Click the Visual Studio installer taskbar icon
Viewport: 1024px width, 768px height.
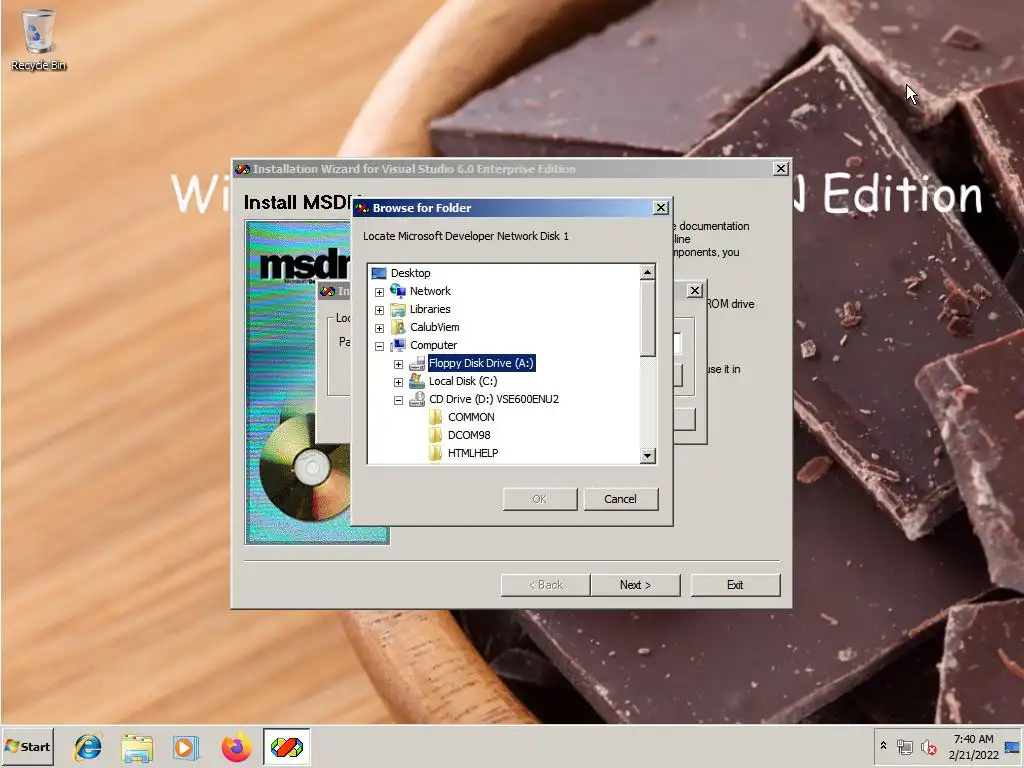point(287,747)
